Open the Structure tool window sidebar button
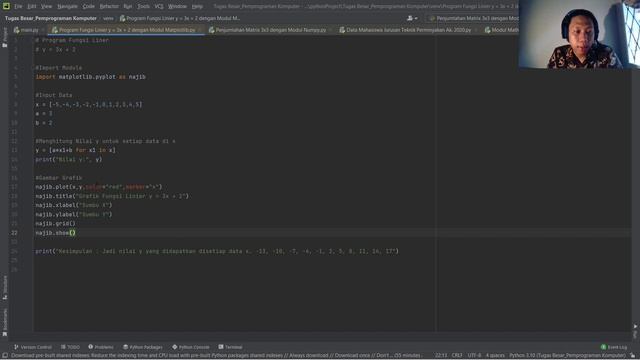The image size is (640, 360). 5,287
